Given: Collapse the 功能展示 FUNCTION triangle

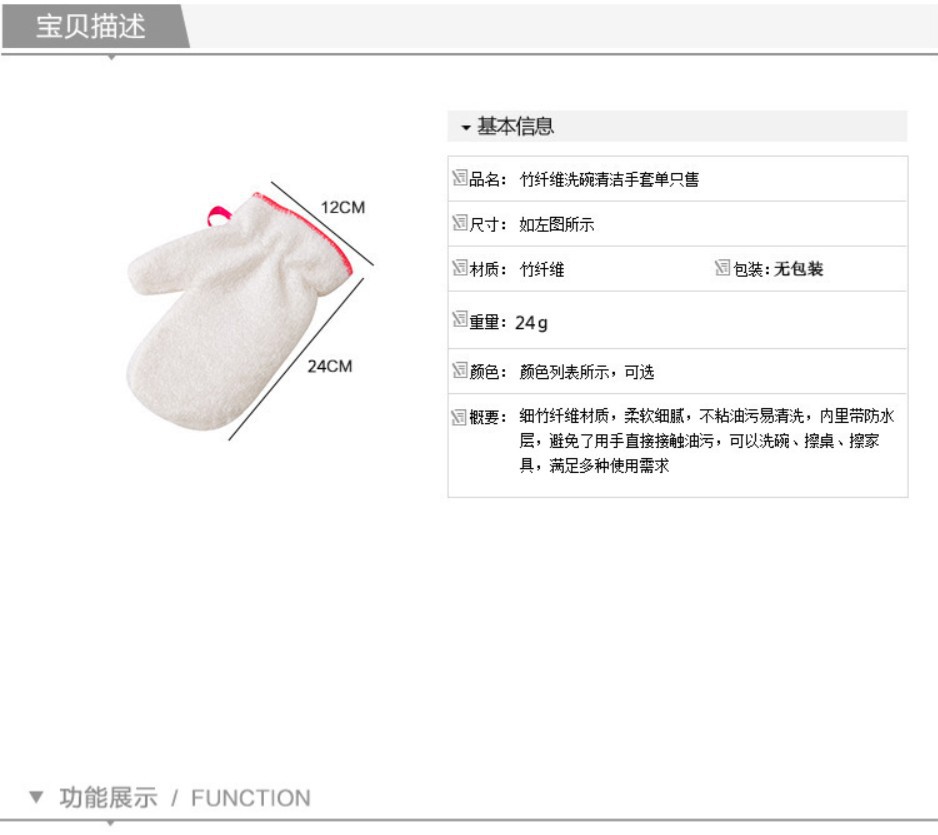Looking at the screenshot, I should click(36, 797).
